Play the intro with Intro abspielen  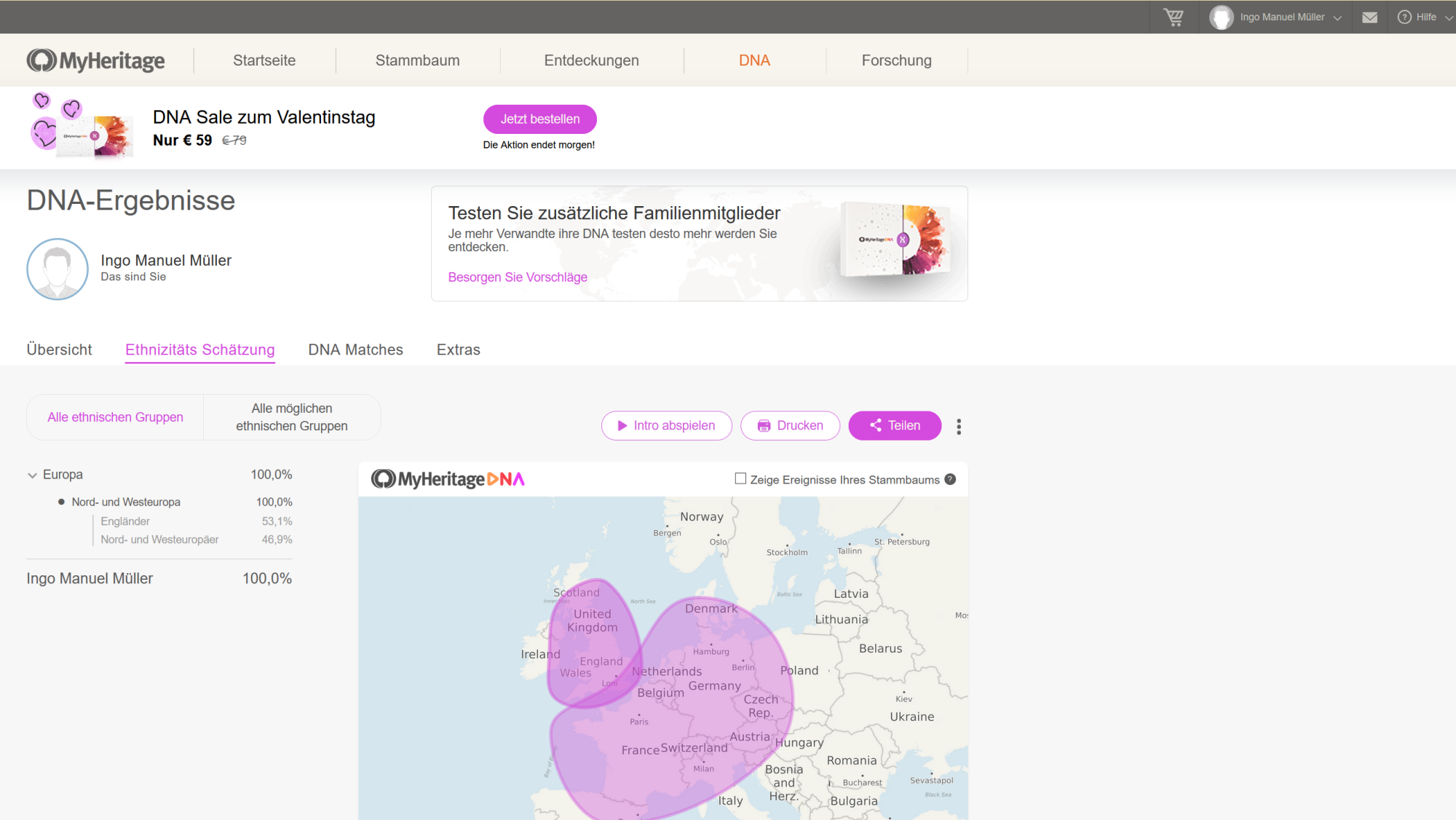point(666,425)
